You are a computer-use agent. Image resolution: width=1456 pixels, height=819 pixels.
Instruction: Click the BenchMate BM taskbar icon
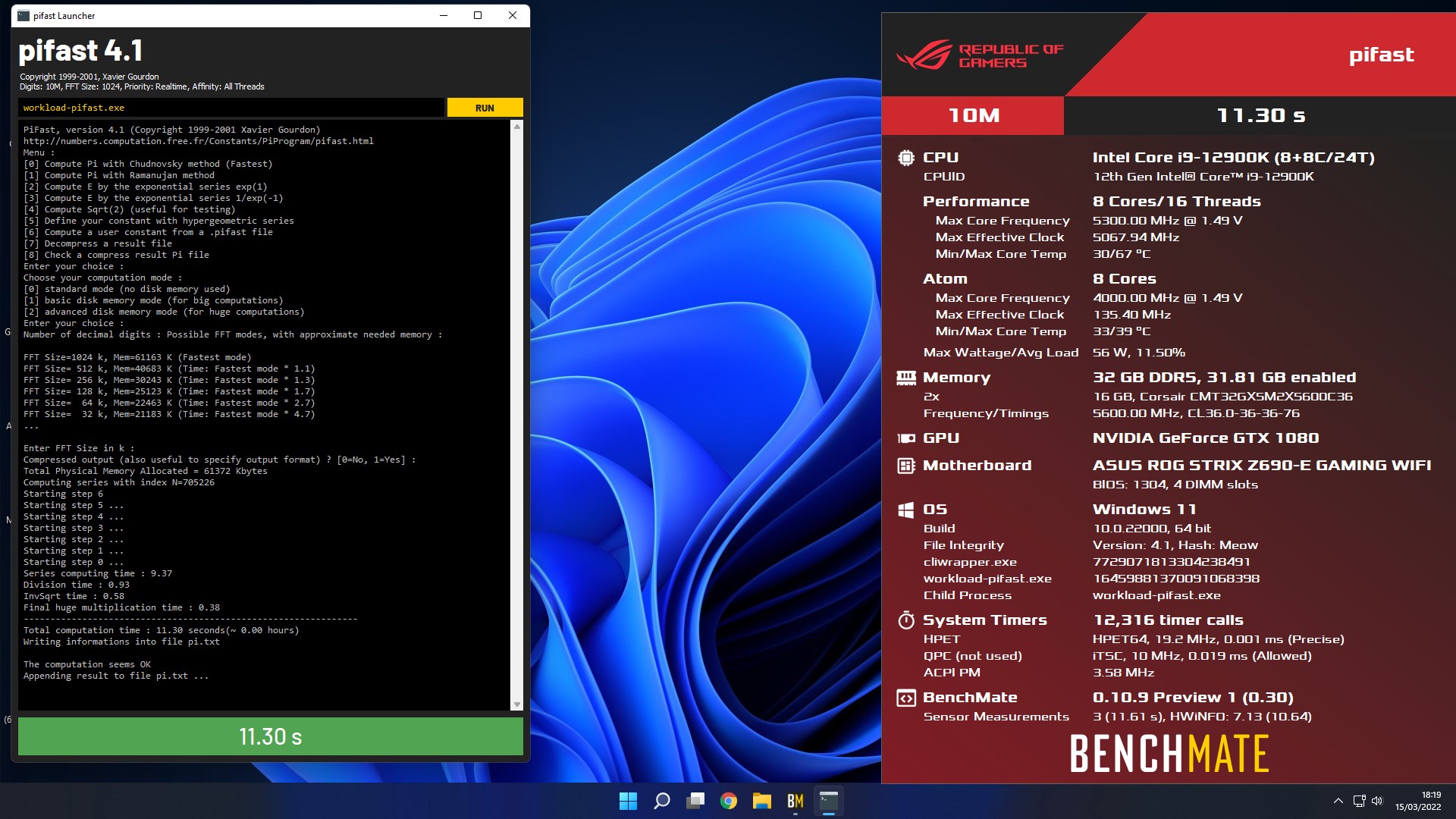coord(795,801)
